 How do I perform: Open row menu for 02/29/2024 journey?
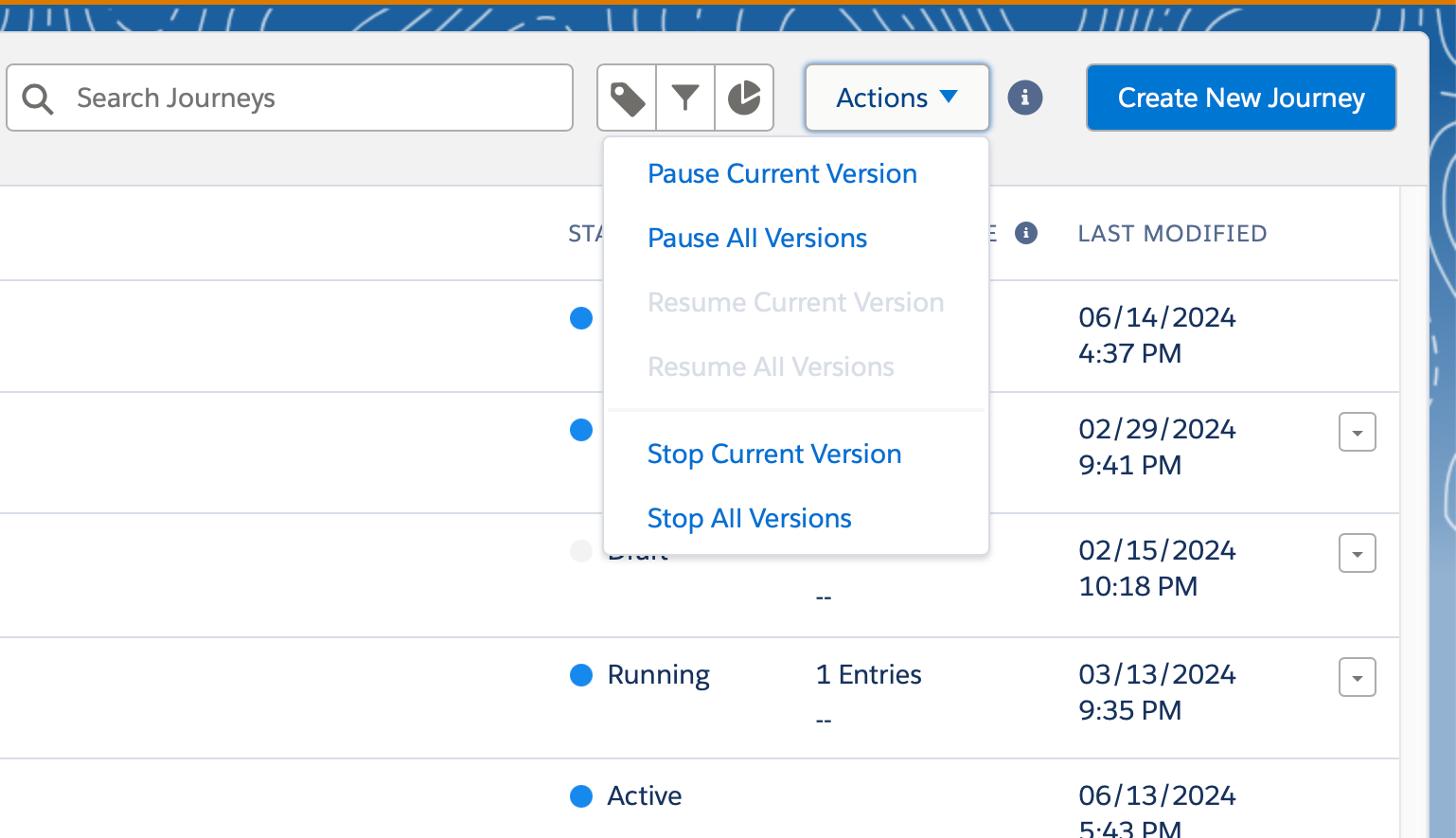[x=1358, y=433]
